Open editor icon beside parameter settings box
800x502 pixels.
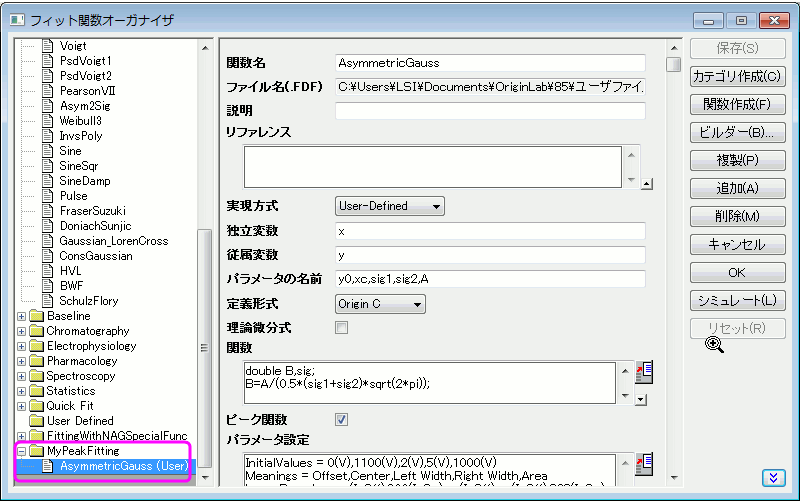click(x=644, y=464)
